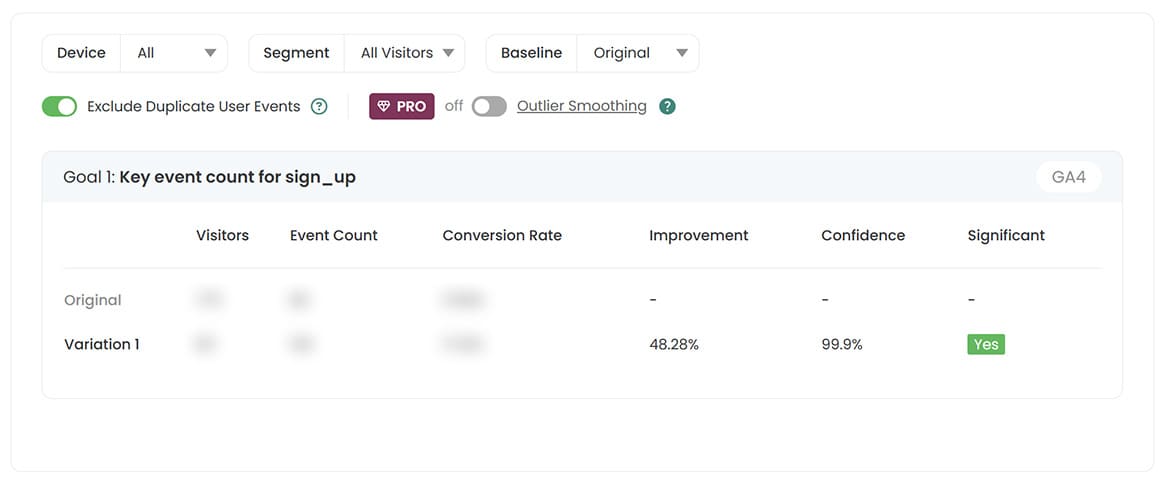Image resolution: width=1170 pixels, height=486 pixels.
Task: Click the Significant column header
Action: tap(1006, 236)
